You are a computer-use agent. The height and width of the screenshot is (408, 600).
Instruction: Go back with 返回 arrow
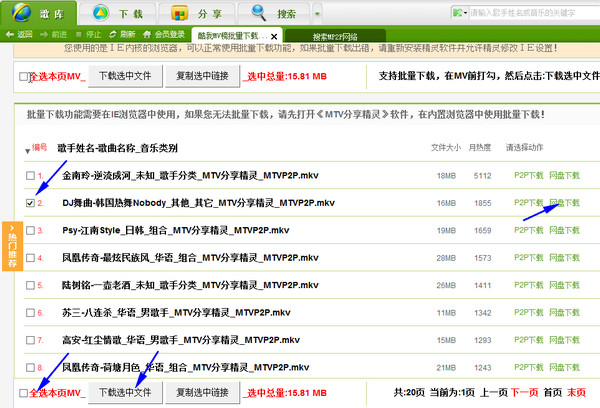[x=19, y=34]
